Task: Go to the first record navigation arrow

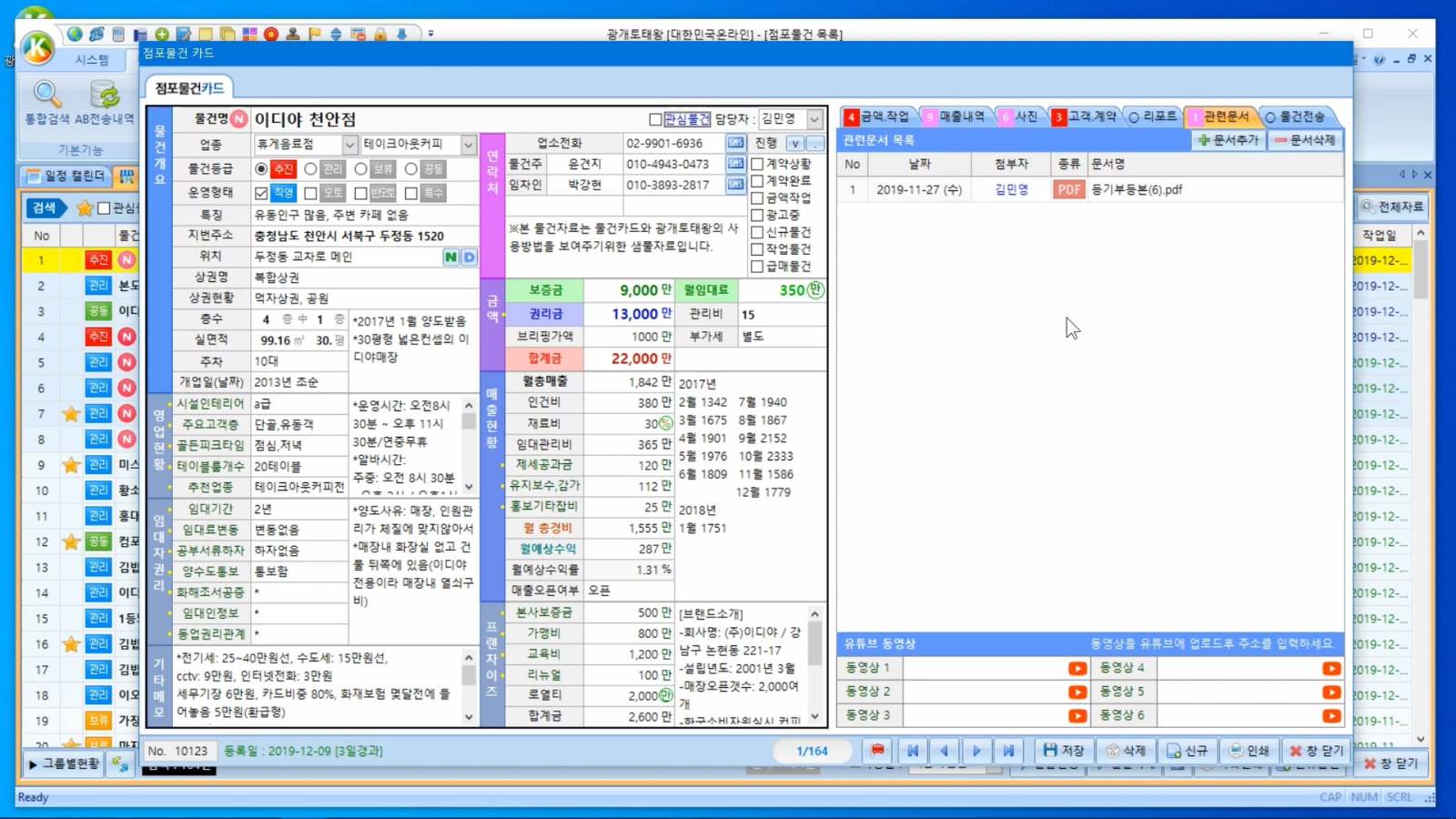Action: [x=912, y=751]
